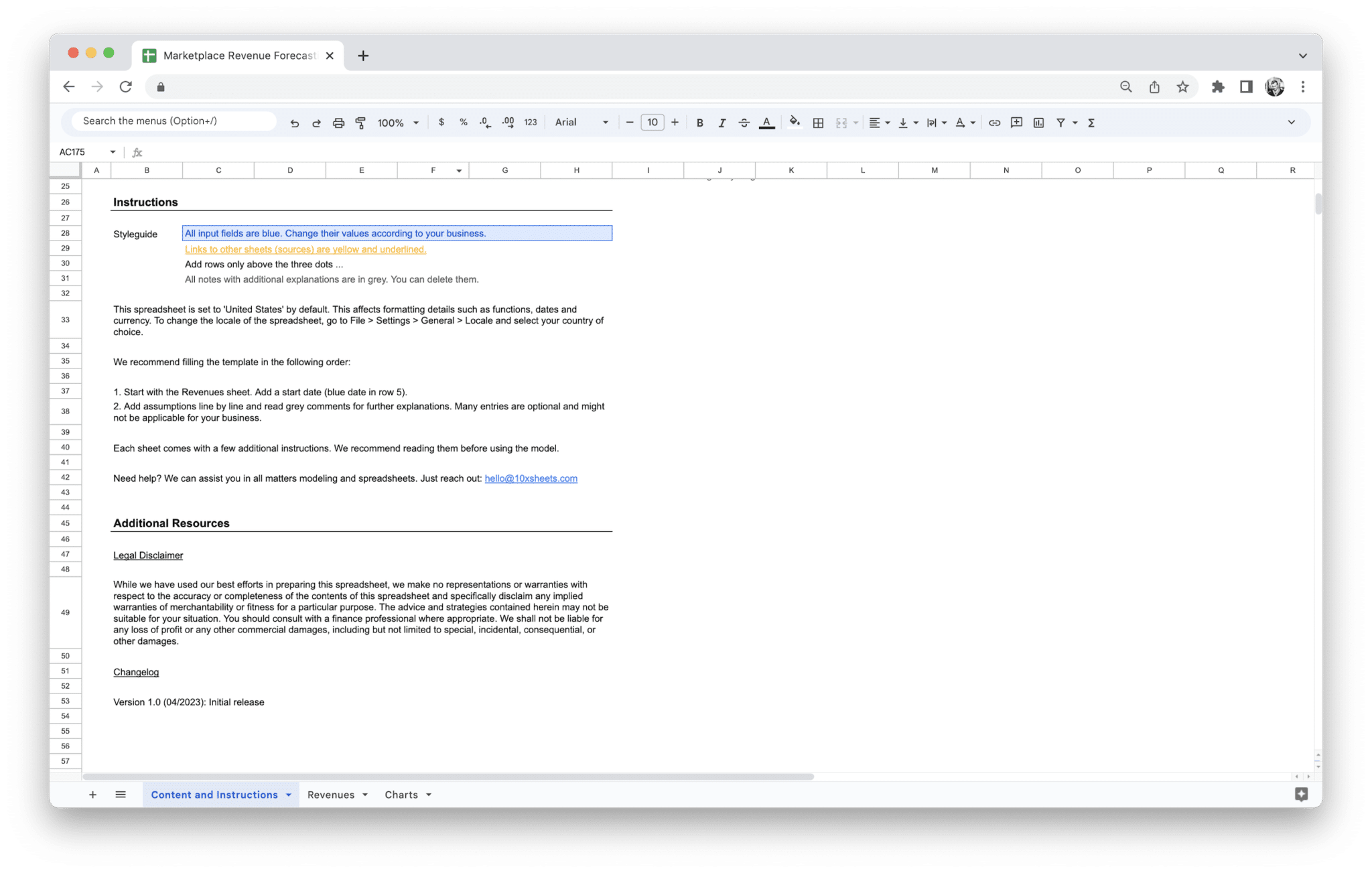Image resolution: width=1372 pixels, height=873 pixels.
Task: Switch to the Revenues sheet tab
Action: point(332,795)
